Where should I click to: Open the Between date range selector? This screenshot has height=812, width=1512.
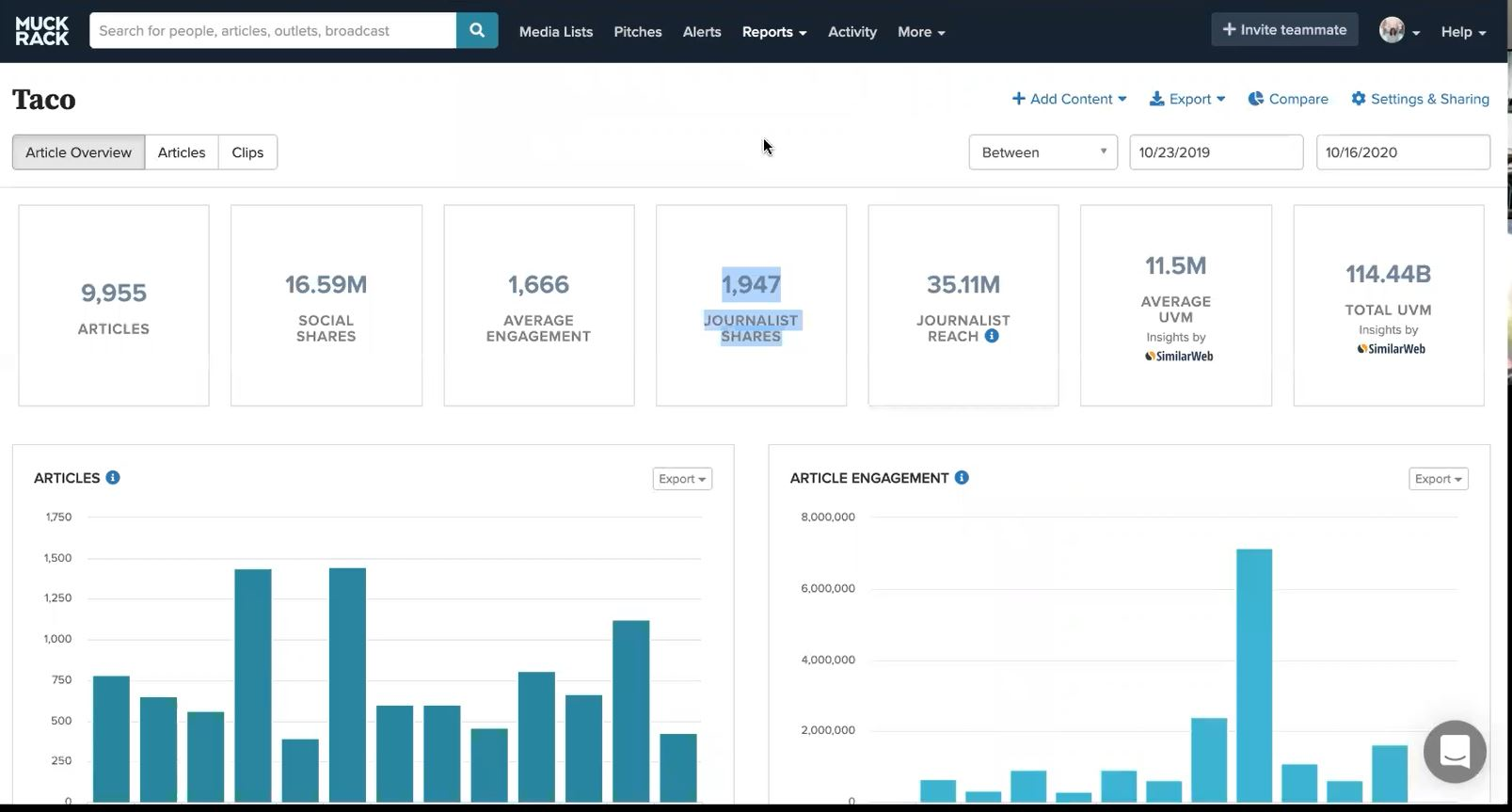[1042, 152]
